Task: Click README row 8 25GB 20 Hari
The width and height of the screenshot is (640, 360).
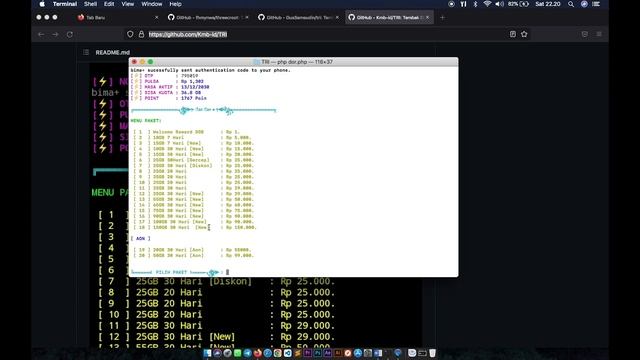Action: [x=216, y=292]
